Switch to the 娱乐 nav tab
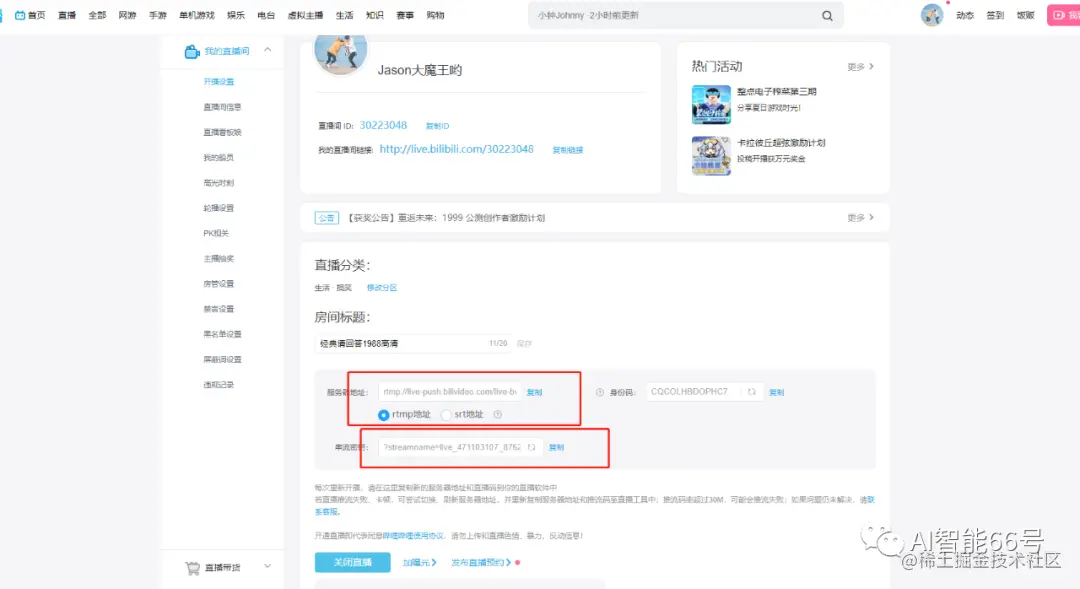1080x589 pixels. (x=237, y=14)
